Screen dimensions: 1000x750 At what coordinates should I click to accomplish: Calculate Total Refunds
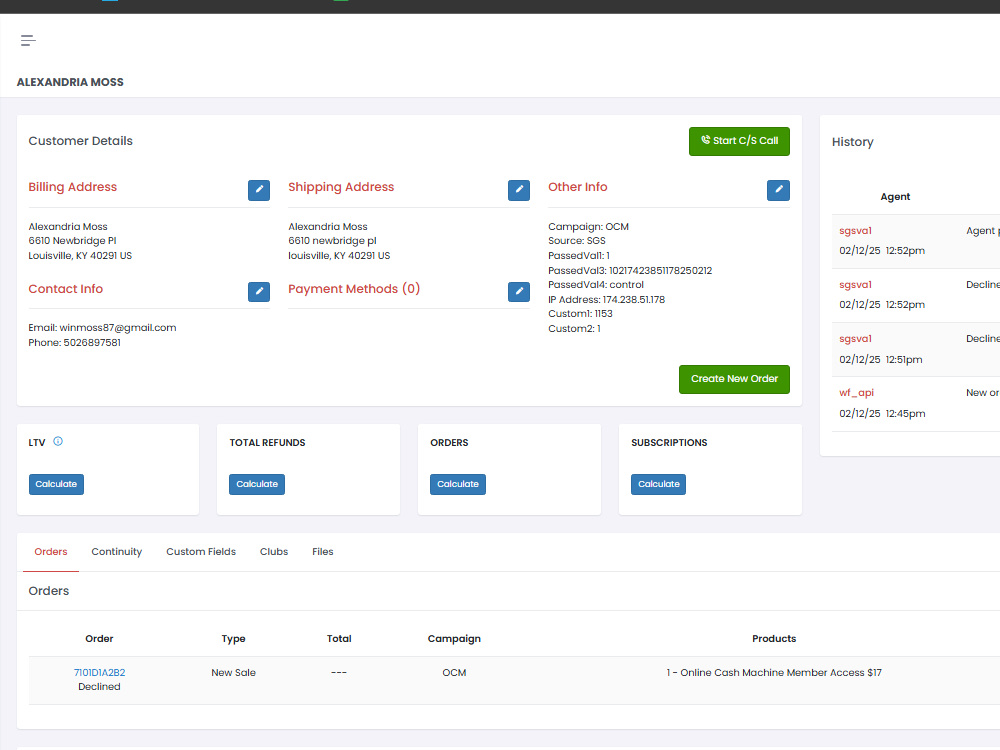(257, 484)
